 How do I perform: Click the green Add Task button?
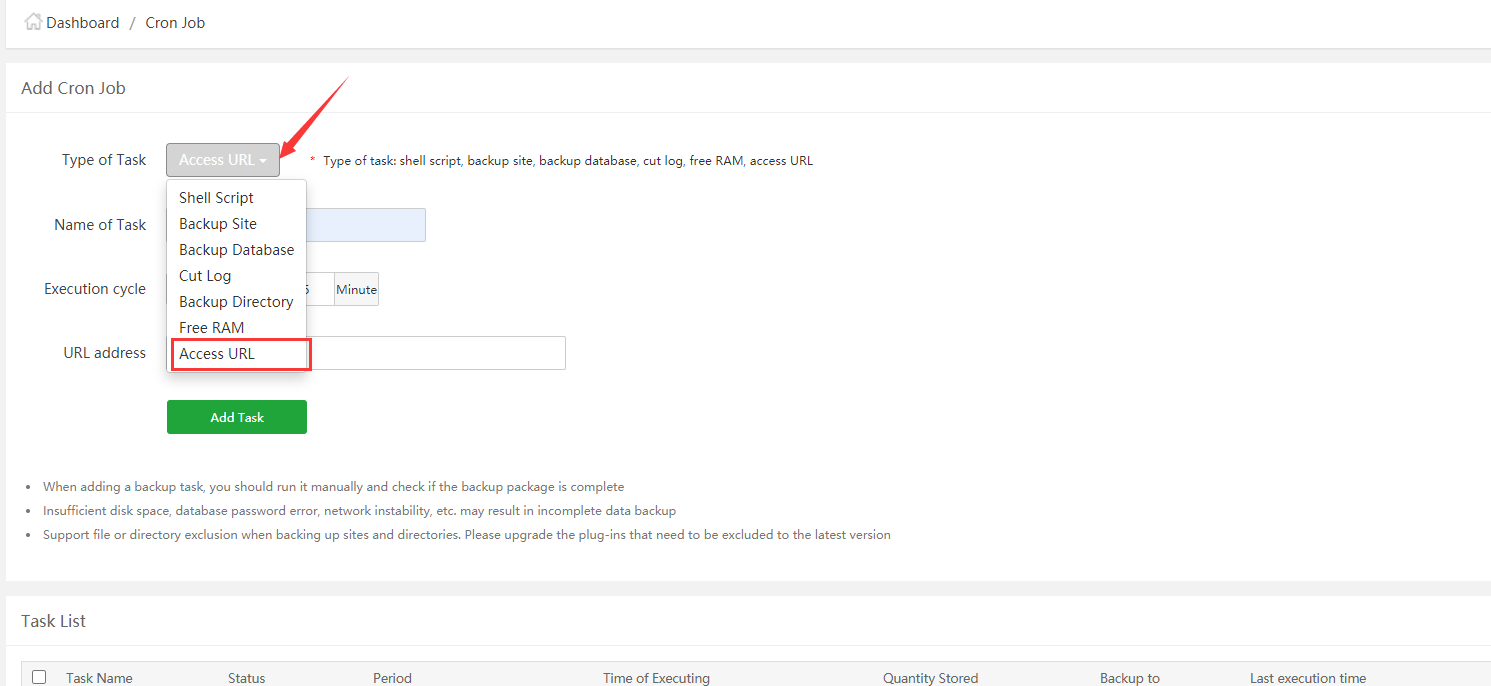pos(237,417)
